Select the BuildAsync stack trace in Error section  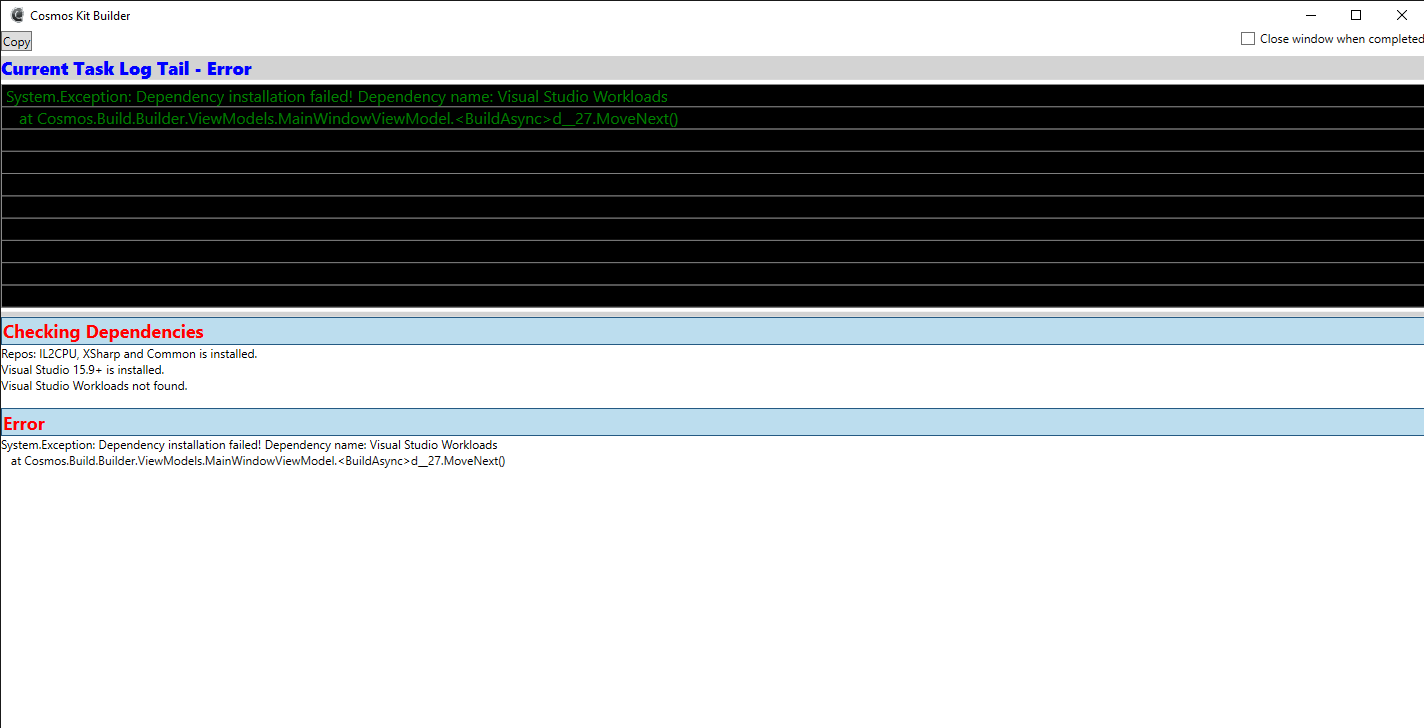(258, 460)
